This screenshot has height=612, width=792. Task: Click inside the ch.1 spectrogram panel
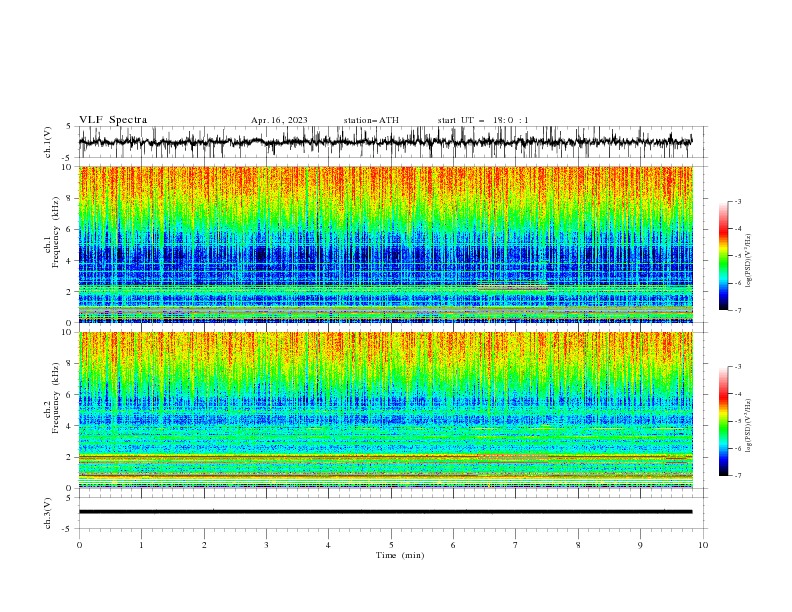coord(385,244)
